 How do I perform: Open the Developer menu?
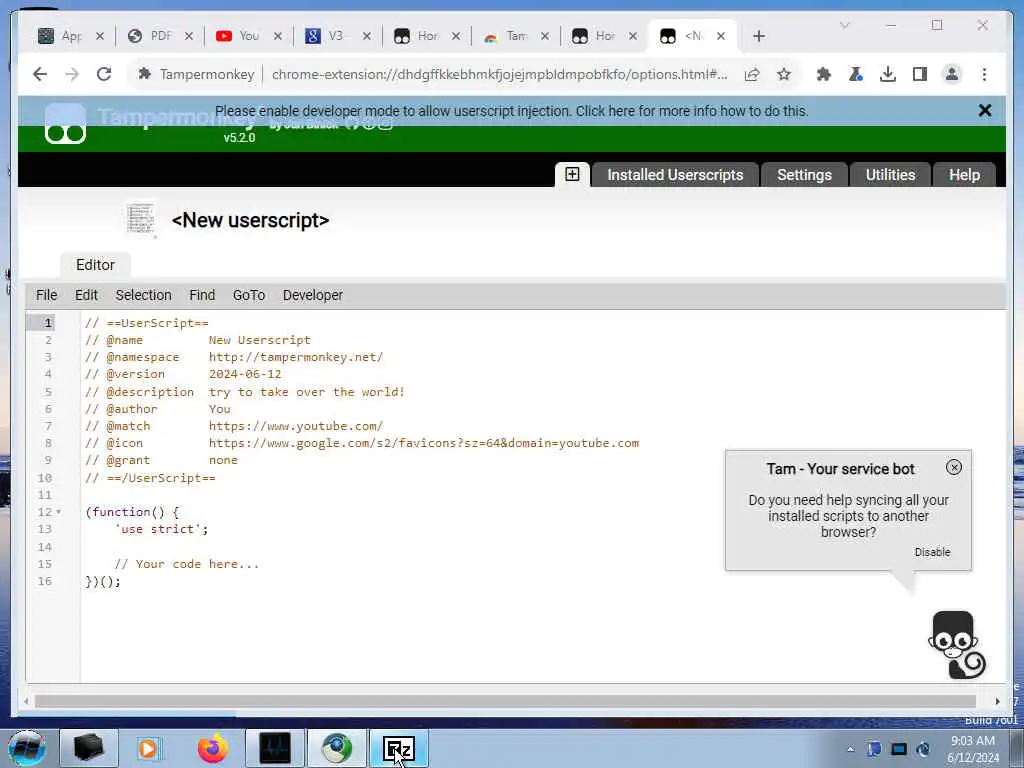tap(312, 295)
